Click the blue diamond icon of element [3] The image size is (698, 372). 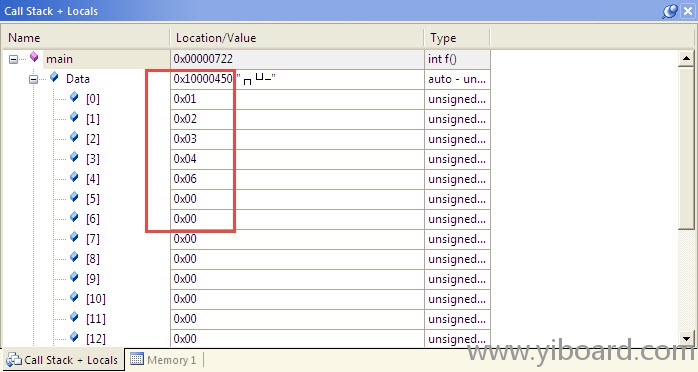pos(74,158)
